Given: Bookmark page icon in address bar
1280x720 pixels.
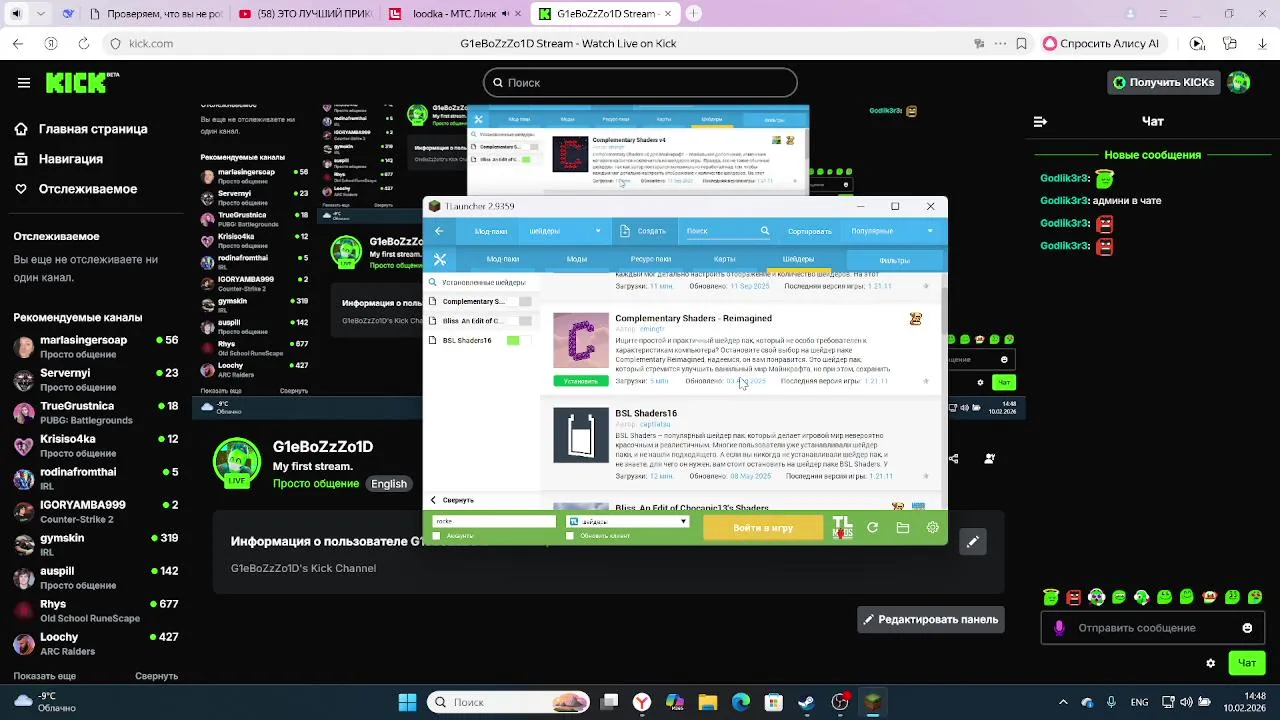Looking at the screenshot, I should coord(1021,44).
